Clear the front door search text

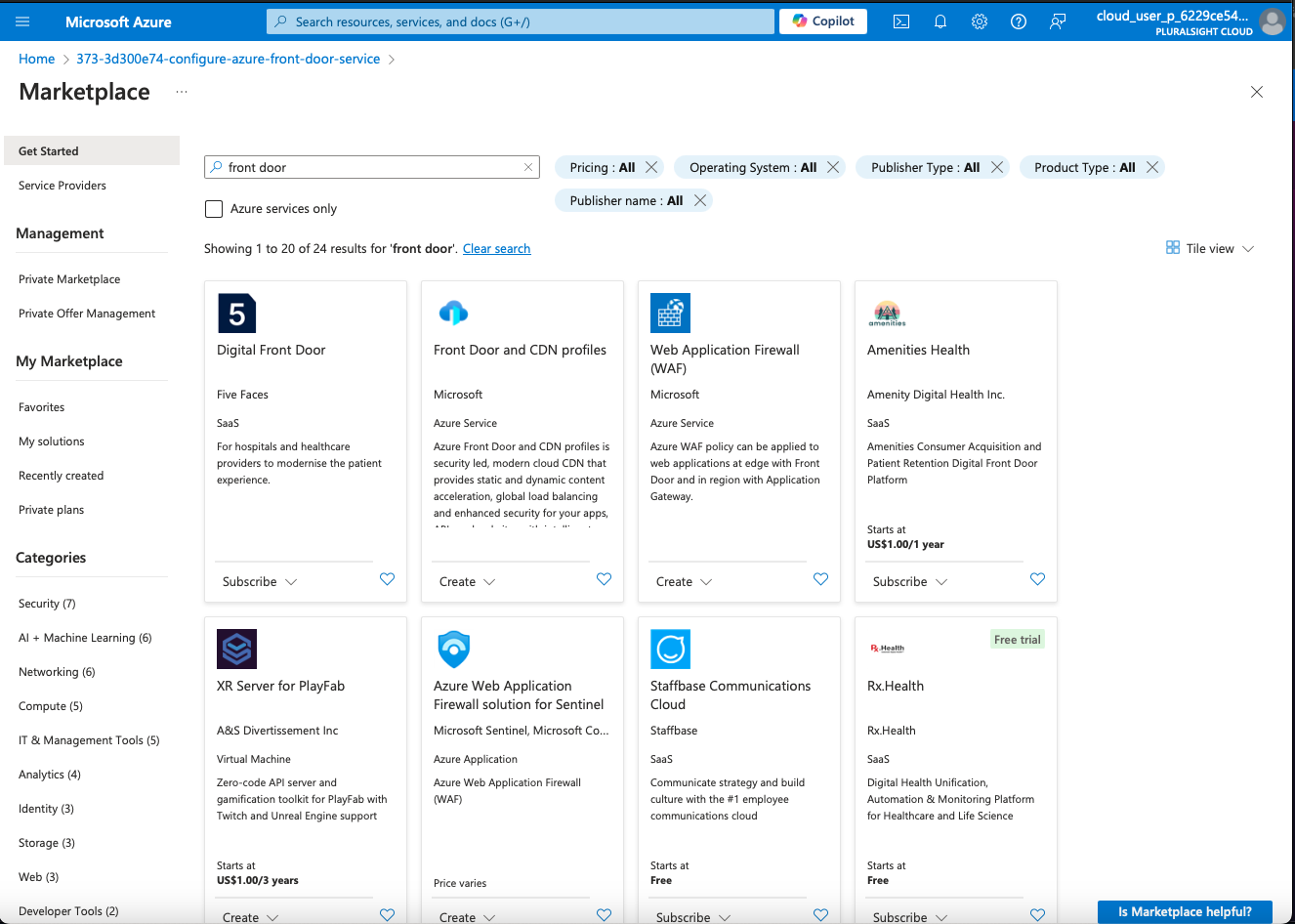[x=528, y=167]
